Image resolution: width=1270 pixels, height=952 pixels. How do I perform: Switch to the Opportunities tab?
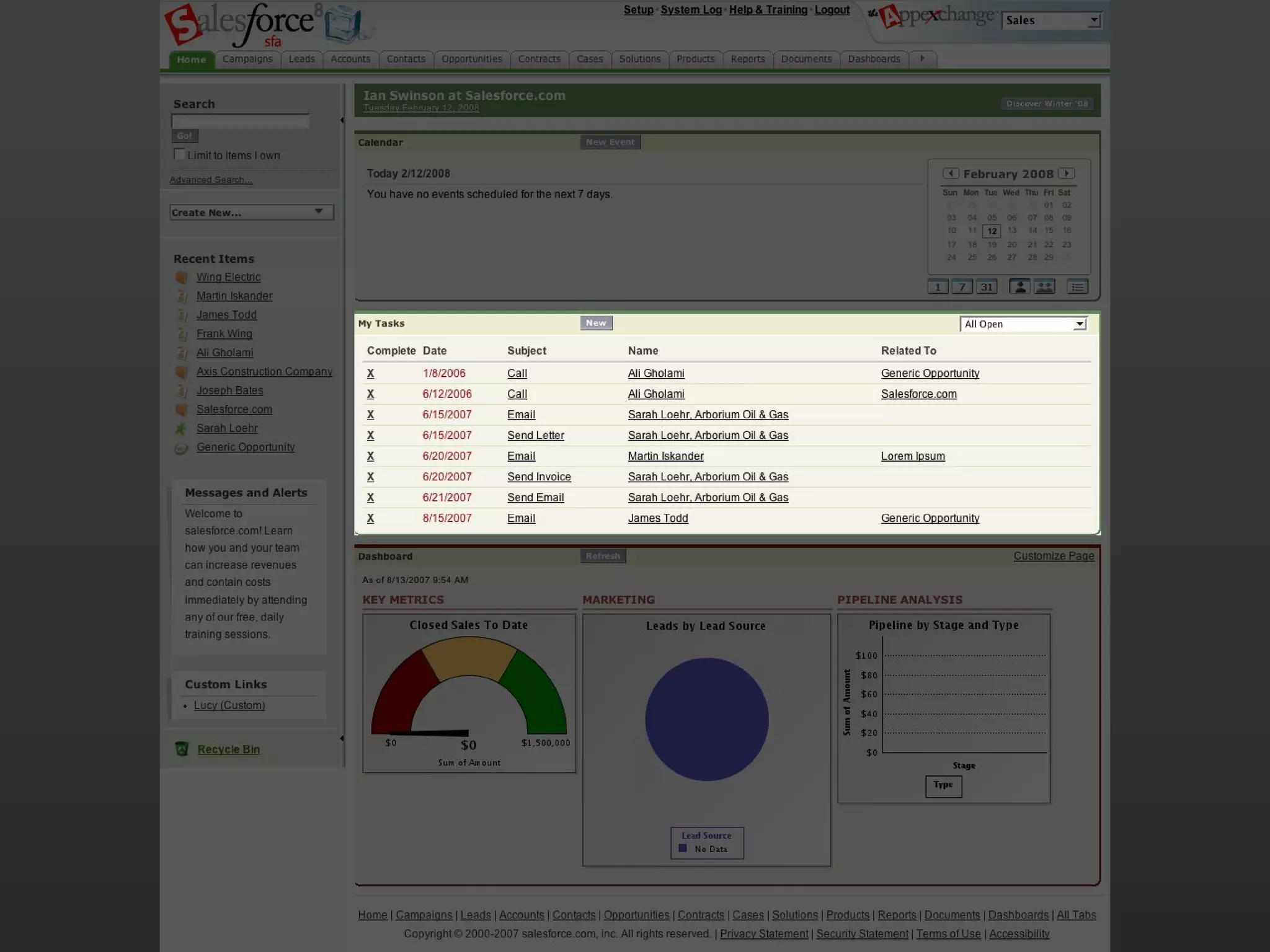(x=471, y=59)
